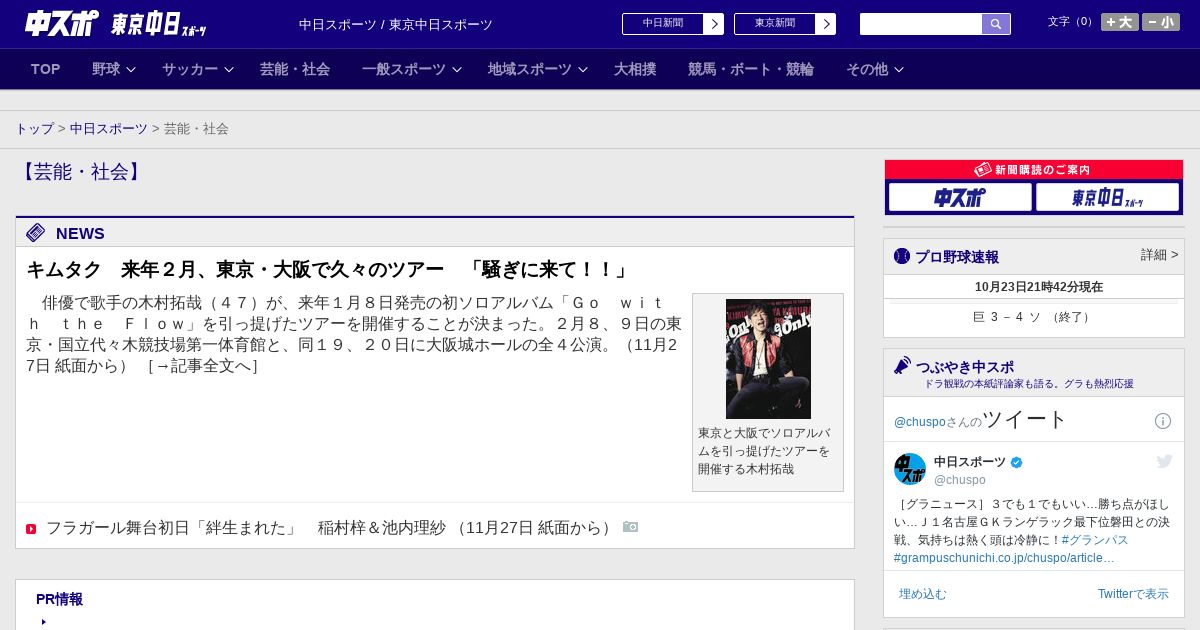Open the フラガール舞台初日 article link
The width and height of the screenshot is (1200, 630).
point(330,527)
